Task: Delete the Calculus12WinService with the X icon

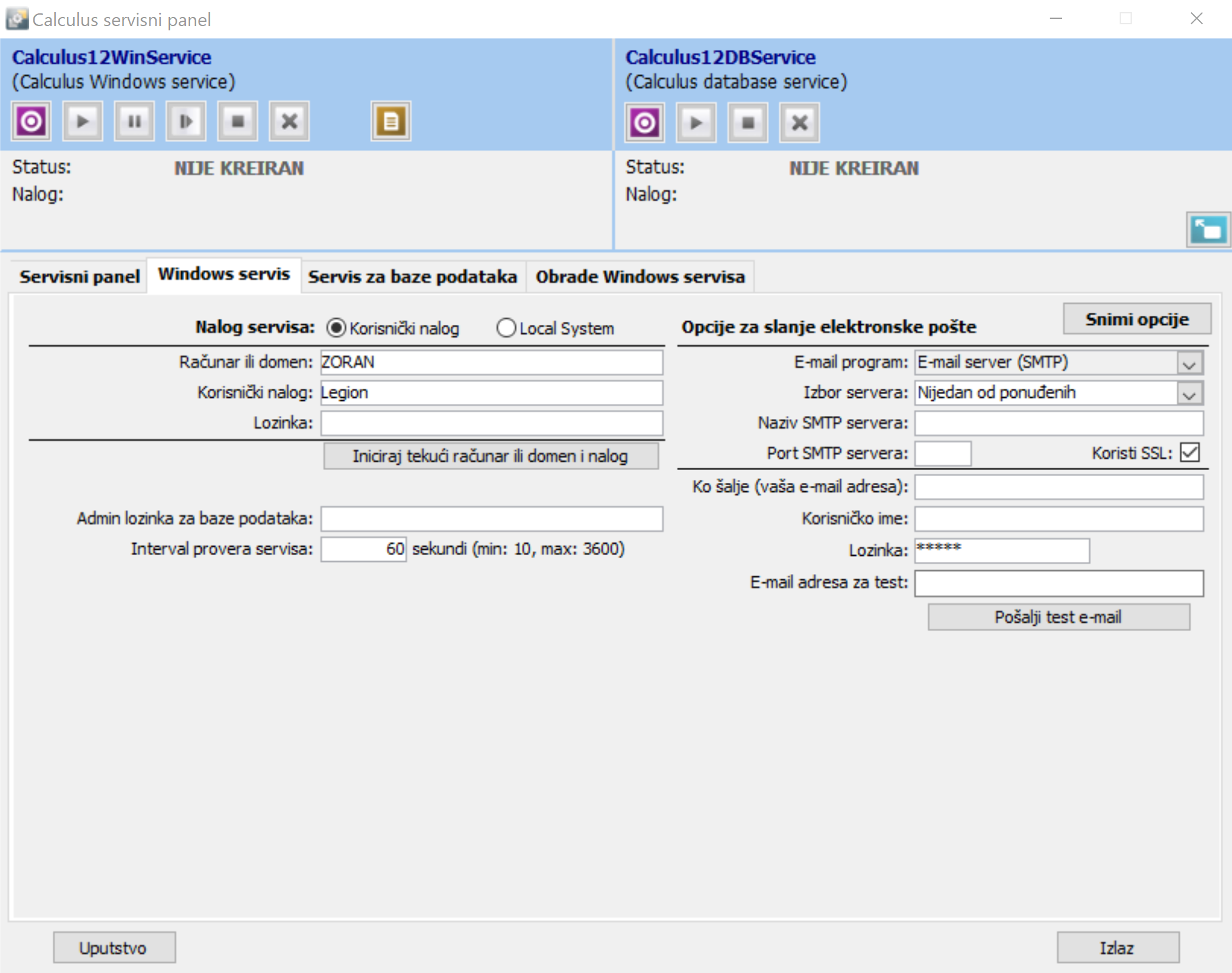Action: (x=289, y=121)
